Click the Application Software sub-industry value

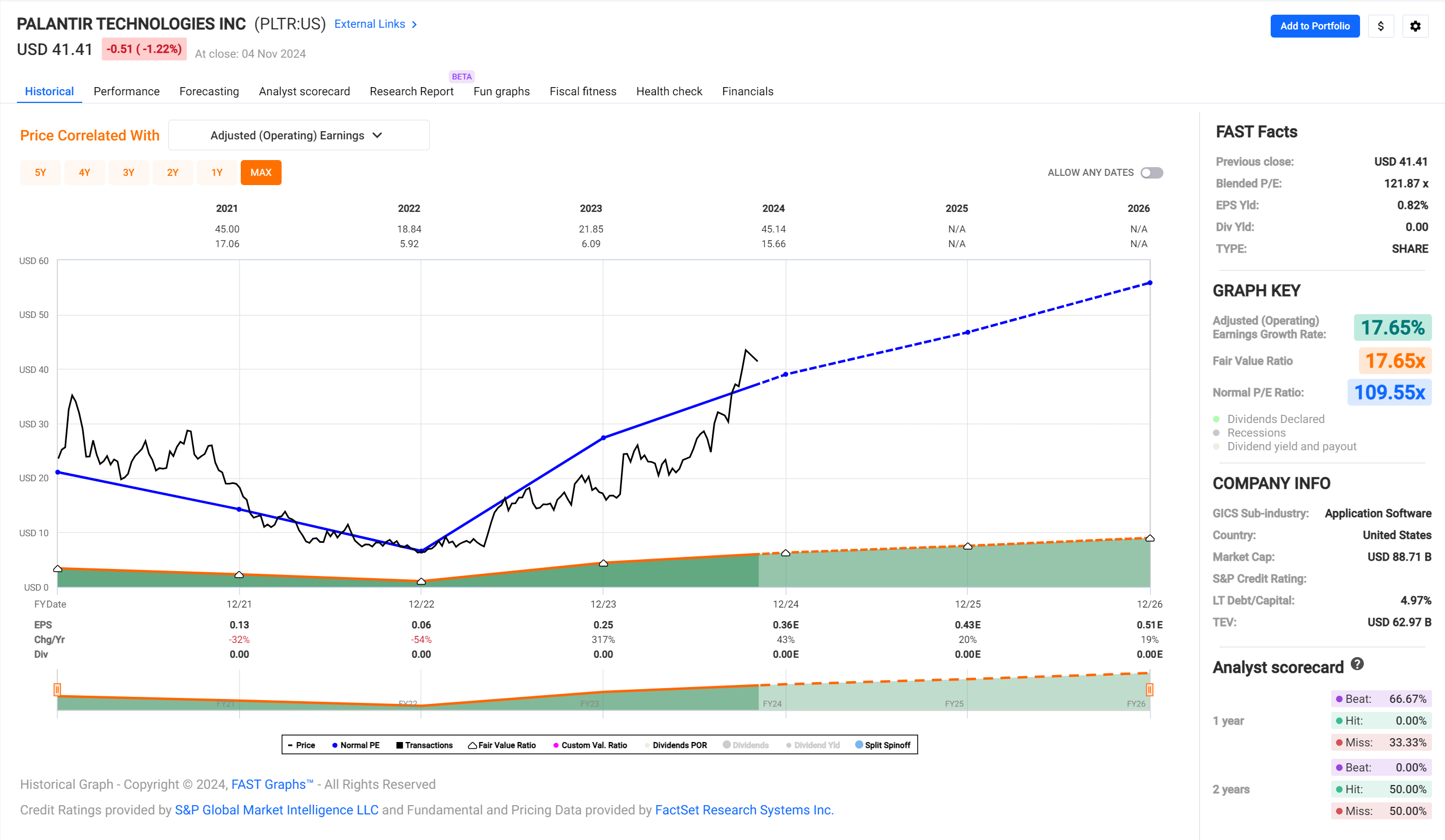tap(1378, 513)
